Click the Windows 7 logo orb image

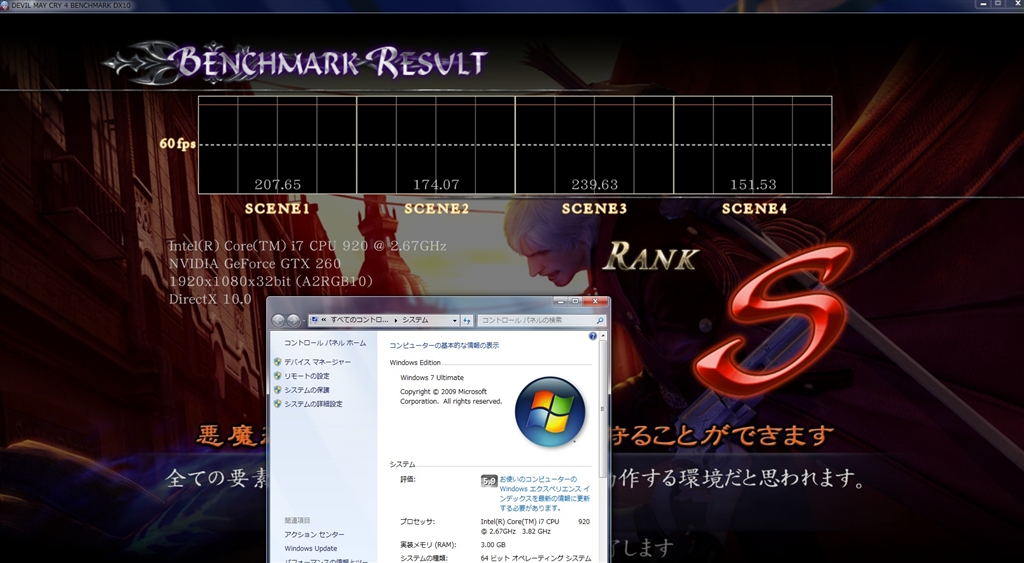(550, 411)
